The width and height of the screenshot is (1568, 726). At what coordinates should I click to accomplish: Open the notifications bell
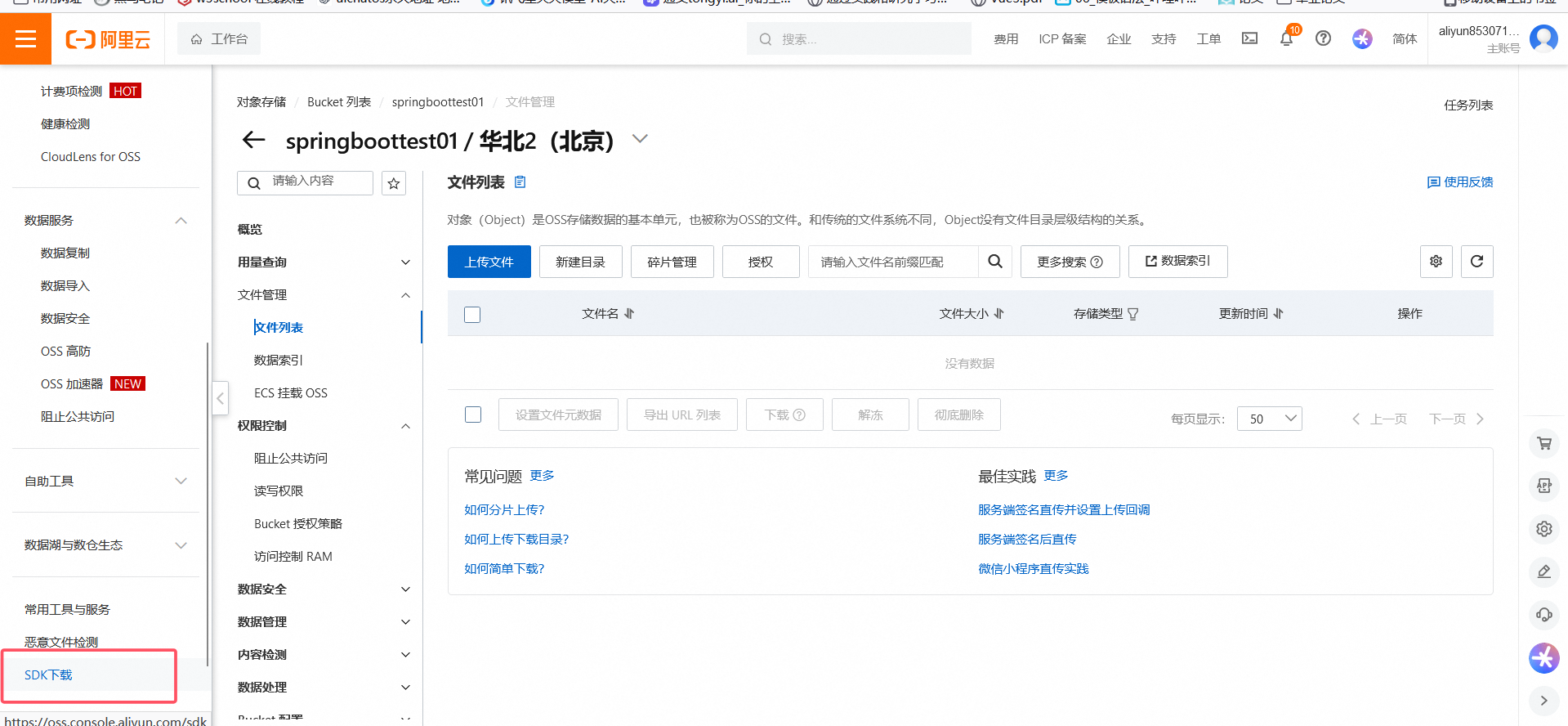[1286, 38]
